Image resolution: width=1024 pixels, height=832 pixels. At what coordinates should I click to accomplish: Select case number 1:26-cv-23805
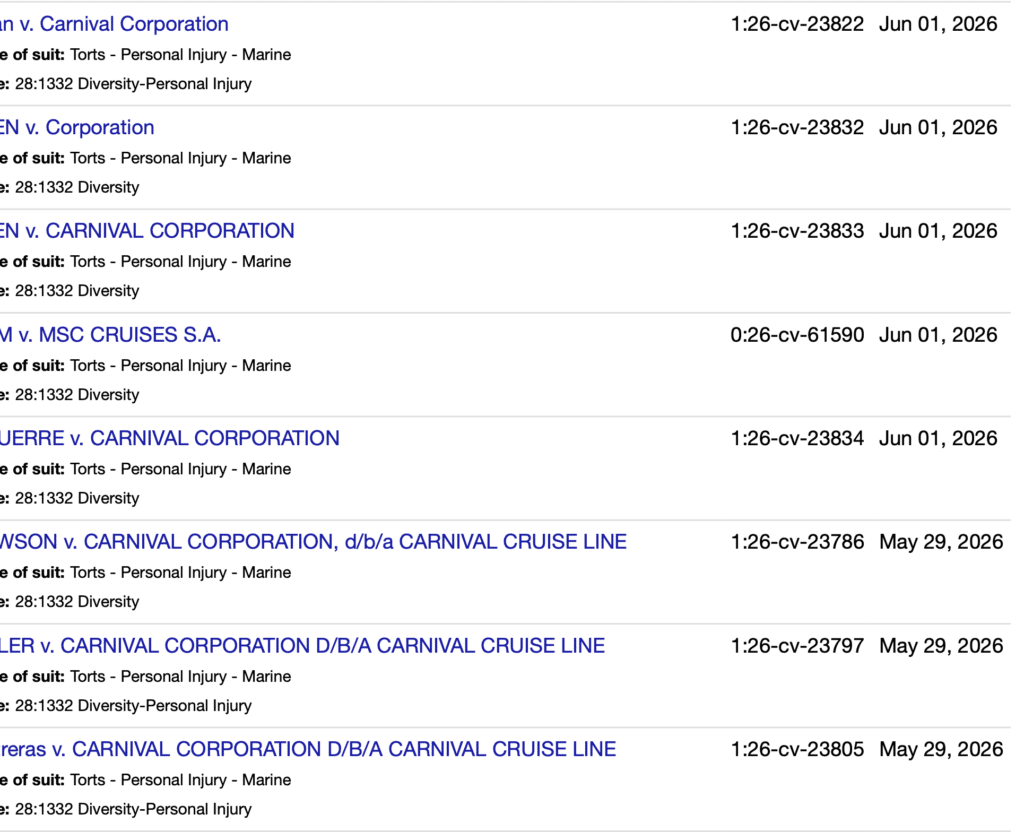[x=797, y=749]
